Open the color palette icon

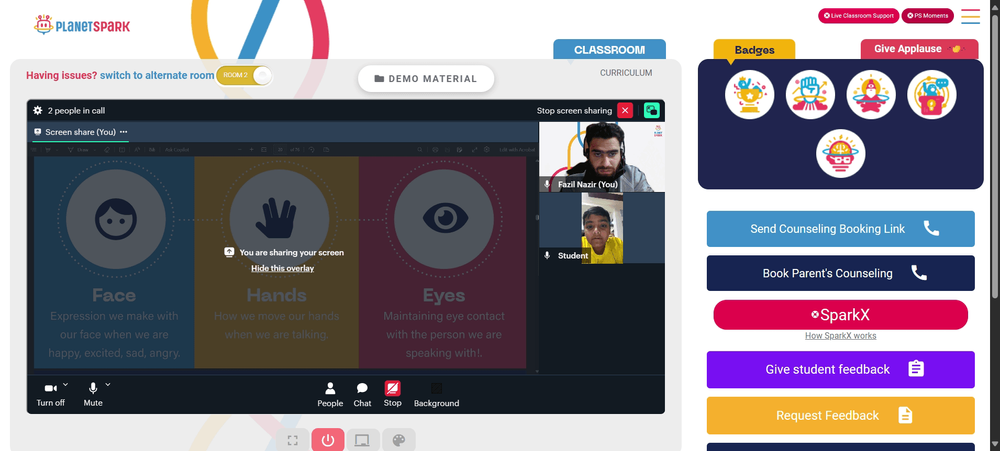(x=399, y=440)
